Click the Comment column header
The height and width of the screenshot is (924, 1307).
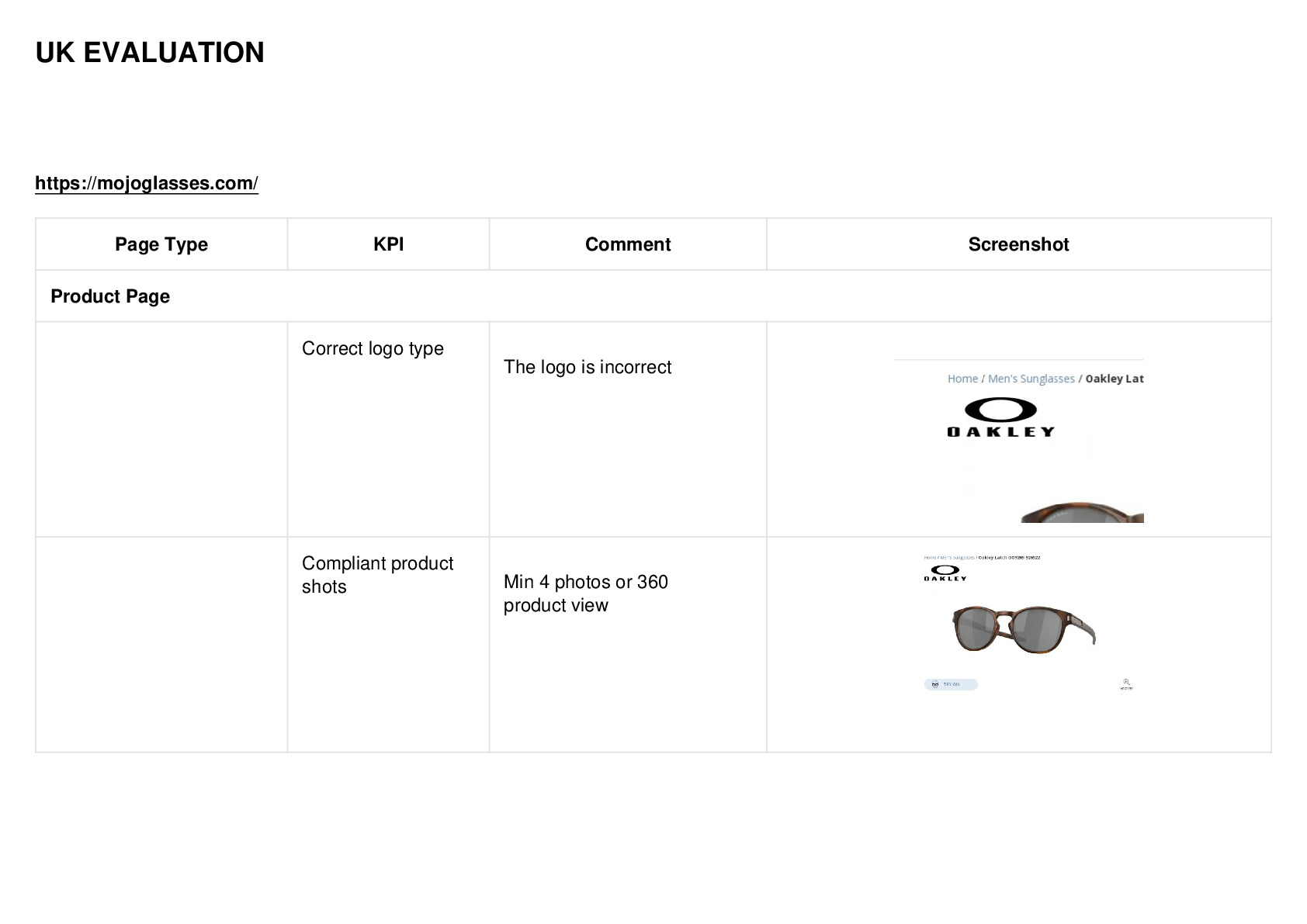coord(628,244)
